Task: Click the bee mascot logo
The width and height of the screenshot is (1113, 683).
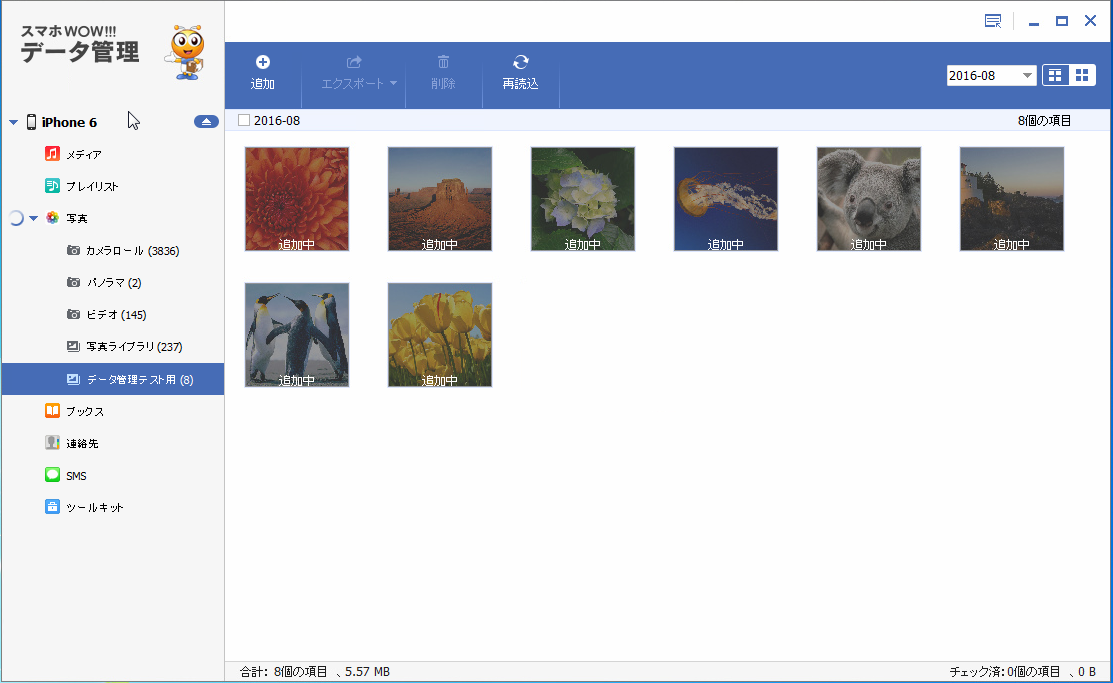Action: [185, 52]
